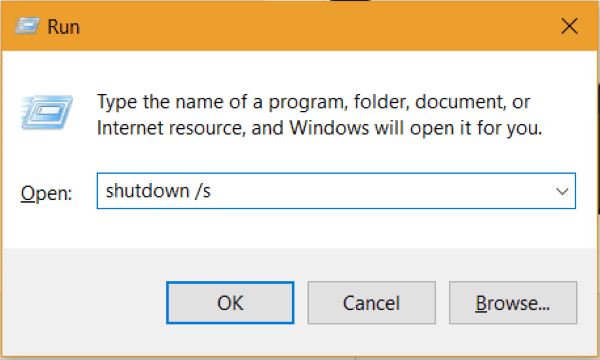This screenshot has height=360, width=600.
Task: Open the file picker via Browse...
Action: (x=513, y=303)
